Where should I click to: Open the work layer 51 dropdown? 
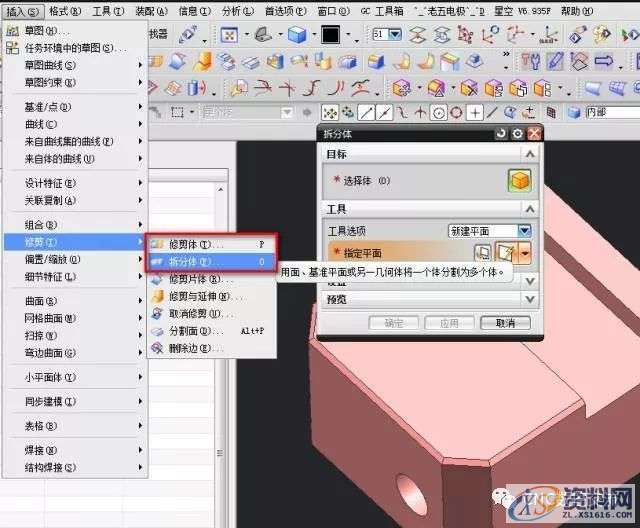[x=395, y=34]
